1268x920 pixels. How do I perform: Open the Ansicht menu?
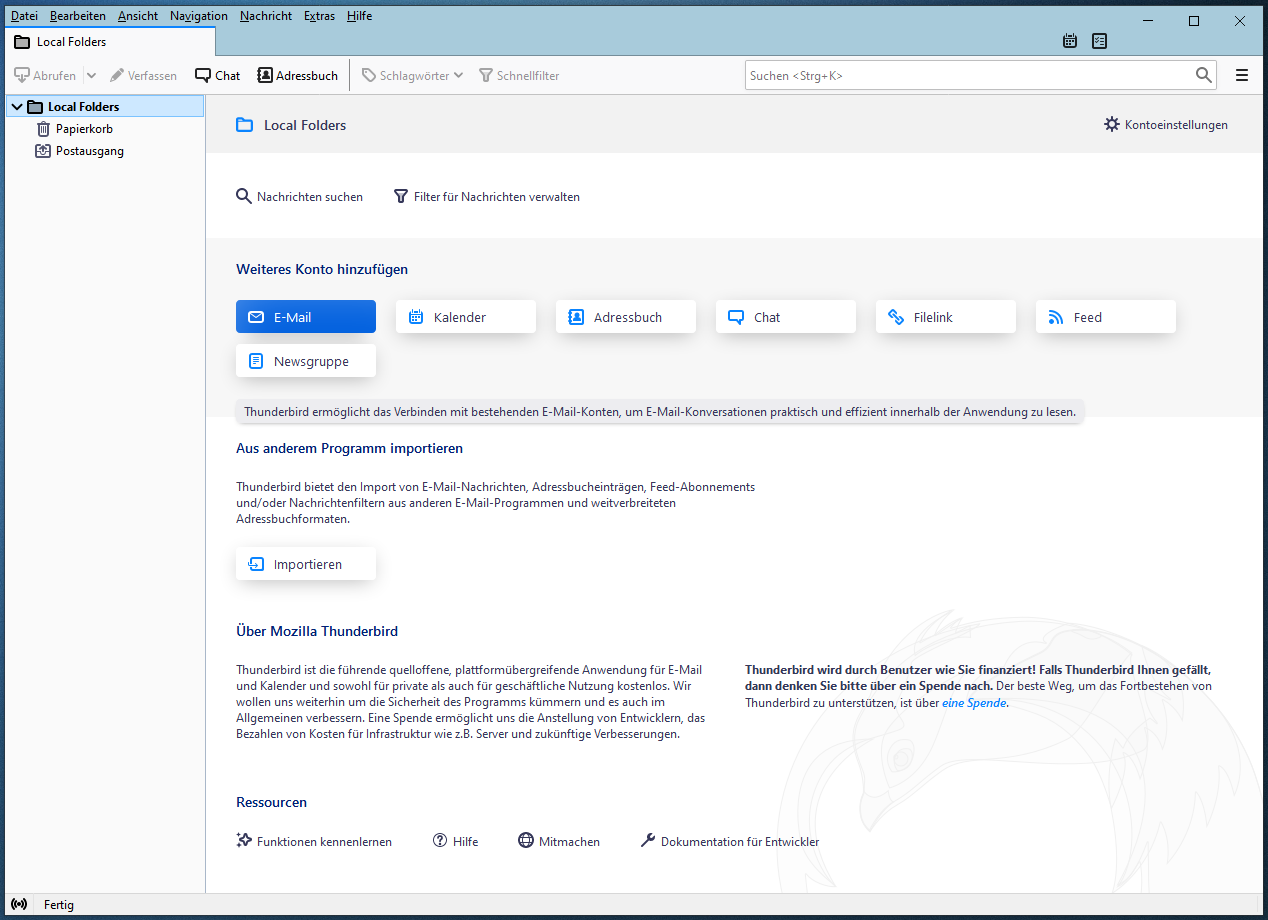pyautogui.click(x=138, y=16)
